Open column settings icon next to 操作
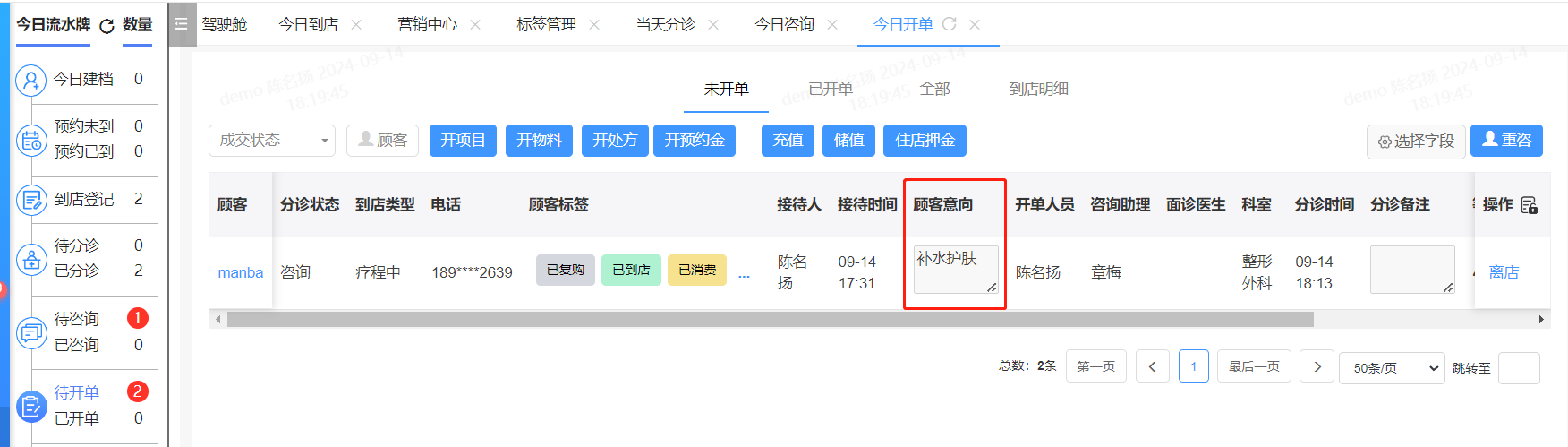The width and height of the screenshot is (1568, 447). tap(1529, 205)
